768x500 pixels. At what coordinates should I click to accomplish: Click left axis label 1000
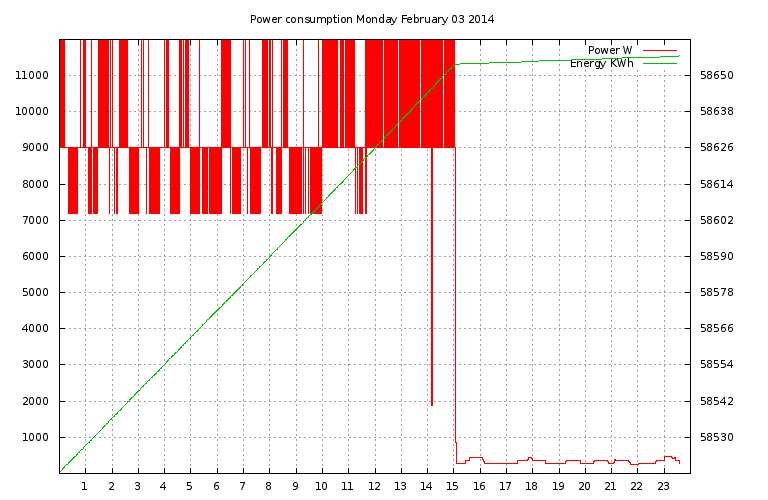coord(35,437)
